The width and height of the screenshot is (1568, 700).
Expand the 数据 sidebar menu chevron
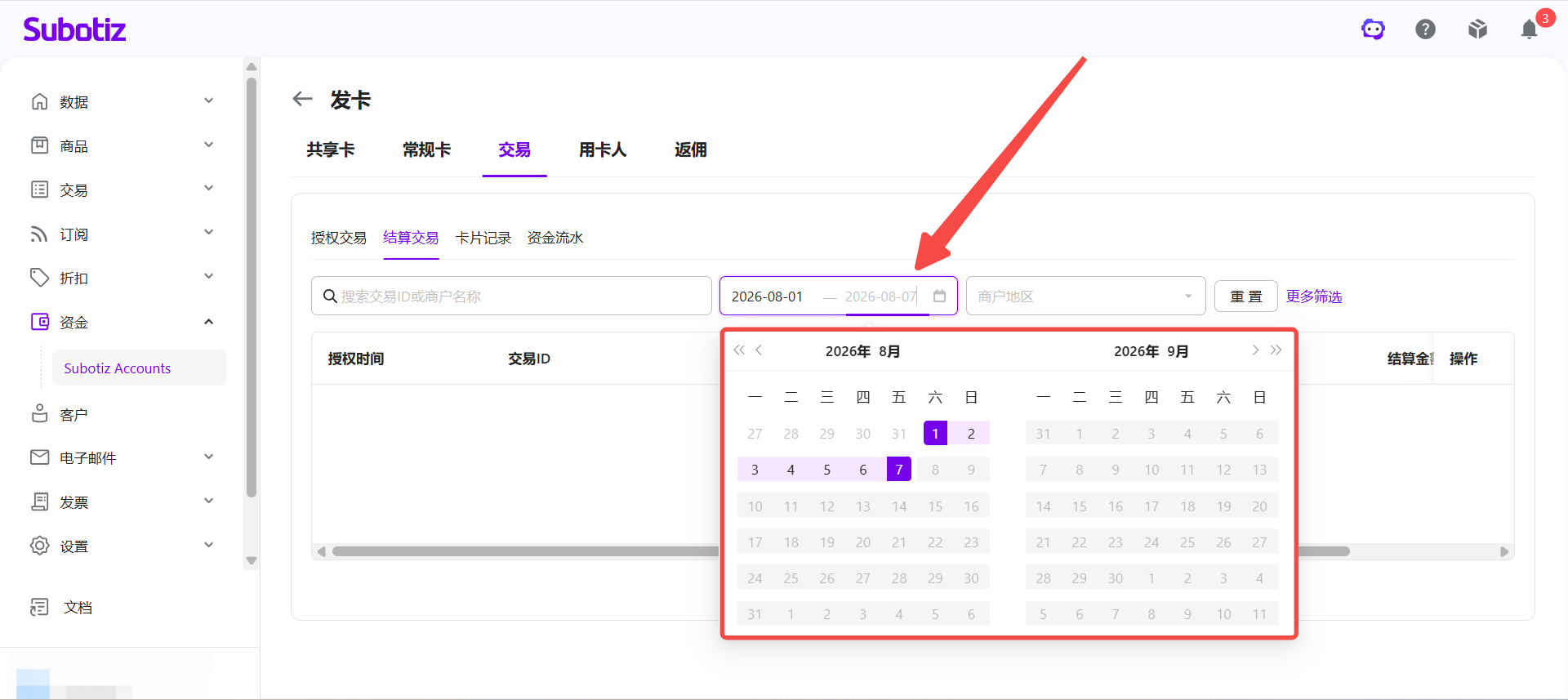pyautogui.click(x=208, y=100)
